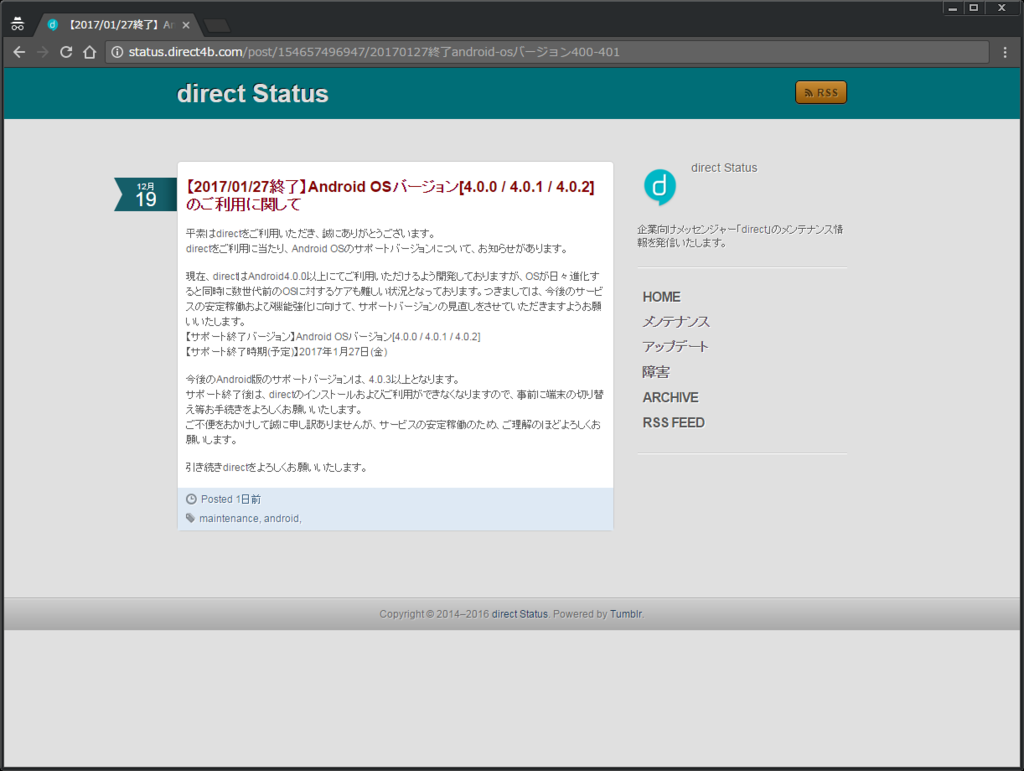Click the サポート終了バージョン line in the post

[333, 337]
